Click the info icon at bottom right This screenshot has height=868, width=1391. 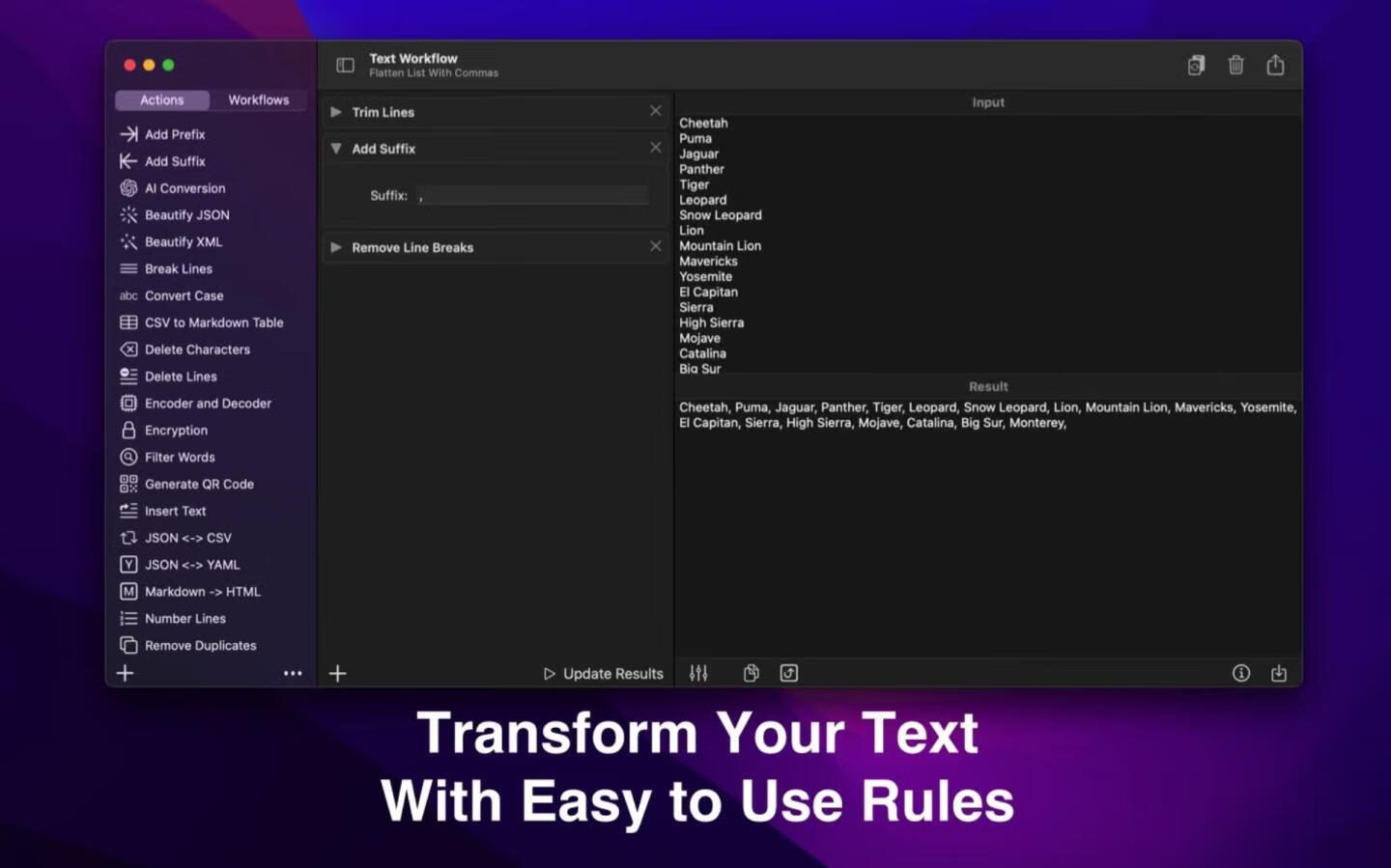(x=1241, y=673)
